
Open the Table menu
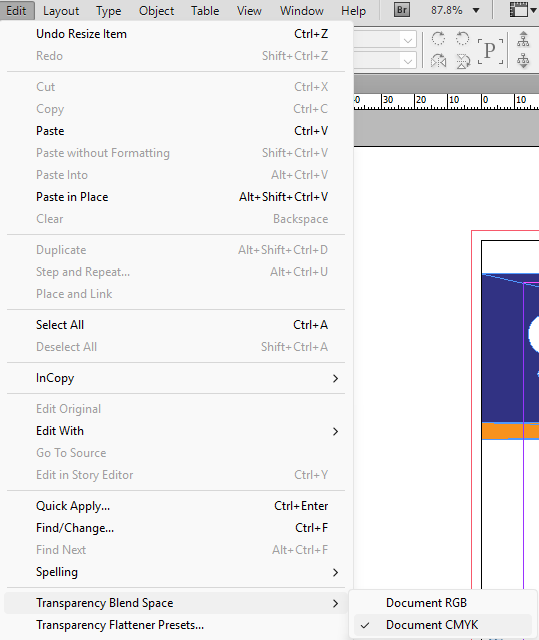(205, 11)
